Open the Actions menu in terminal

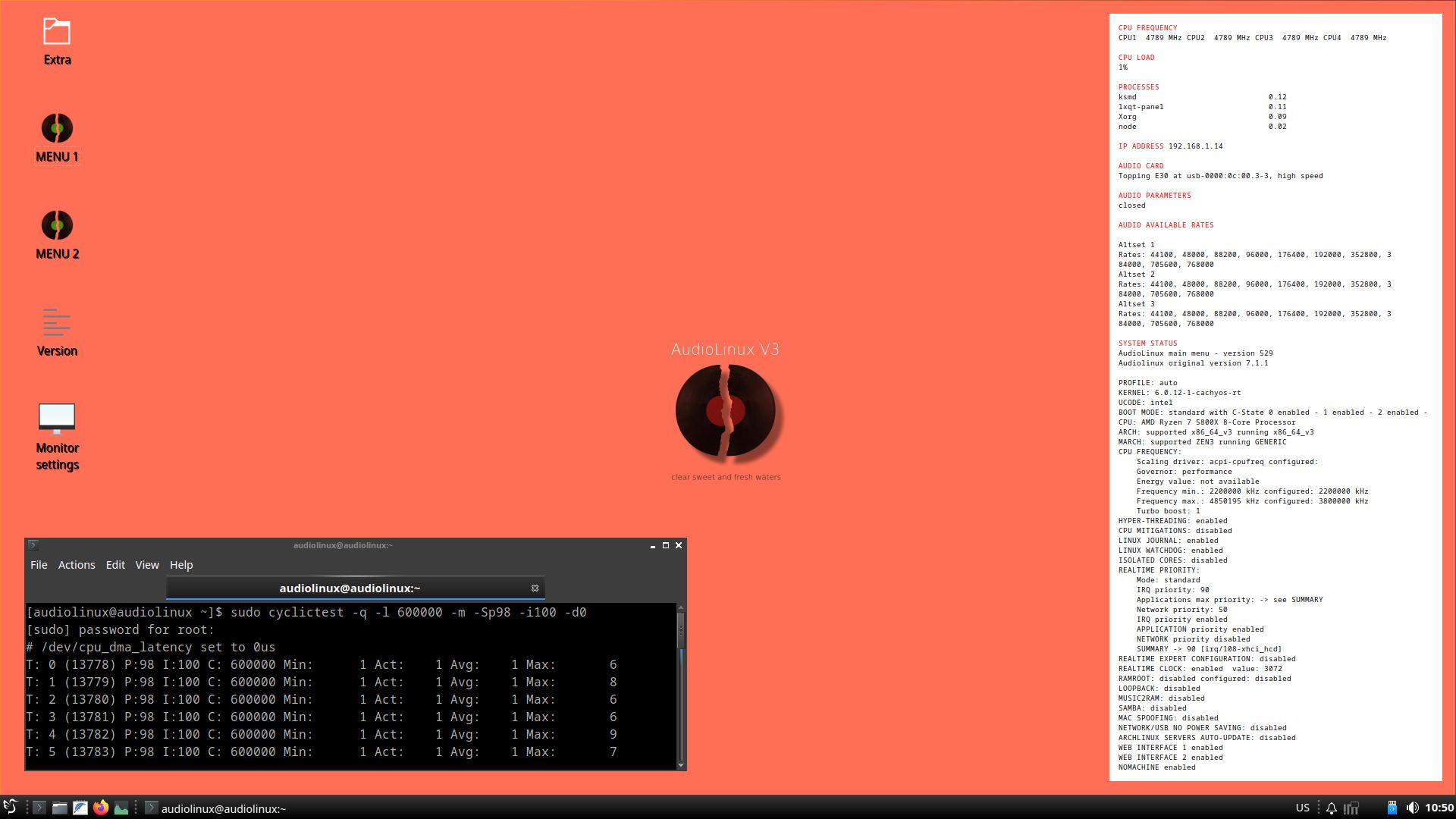[x=76, y=565]
